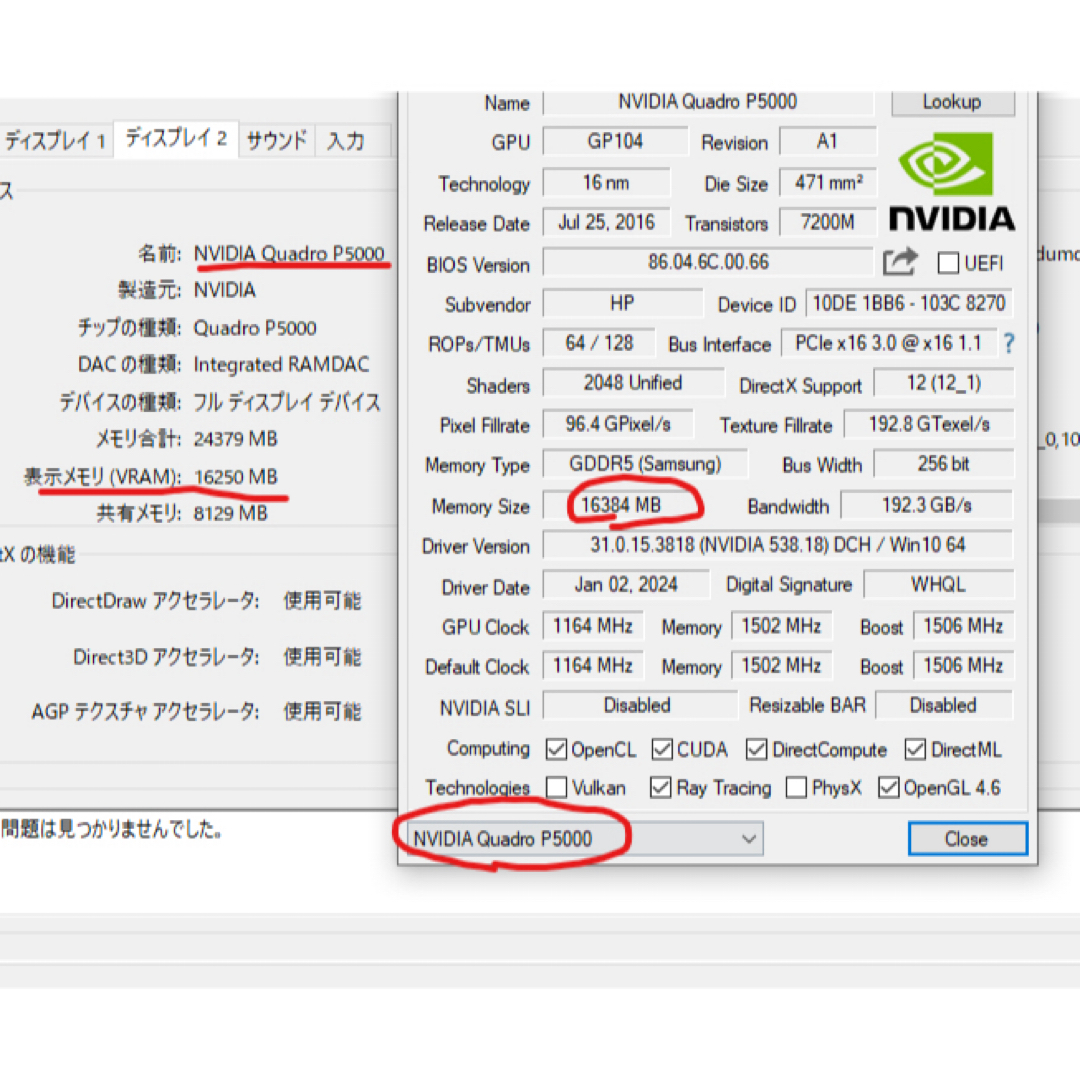The height and width of the screenshot is (1080, 1080).
Task: Click the Boost field in GPU Clock row
Action: tap(964, 625)
